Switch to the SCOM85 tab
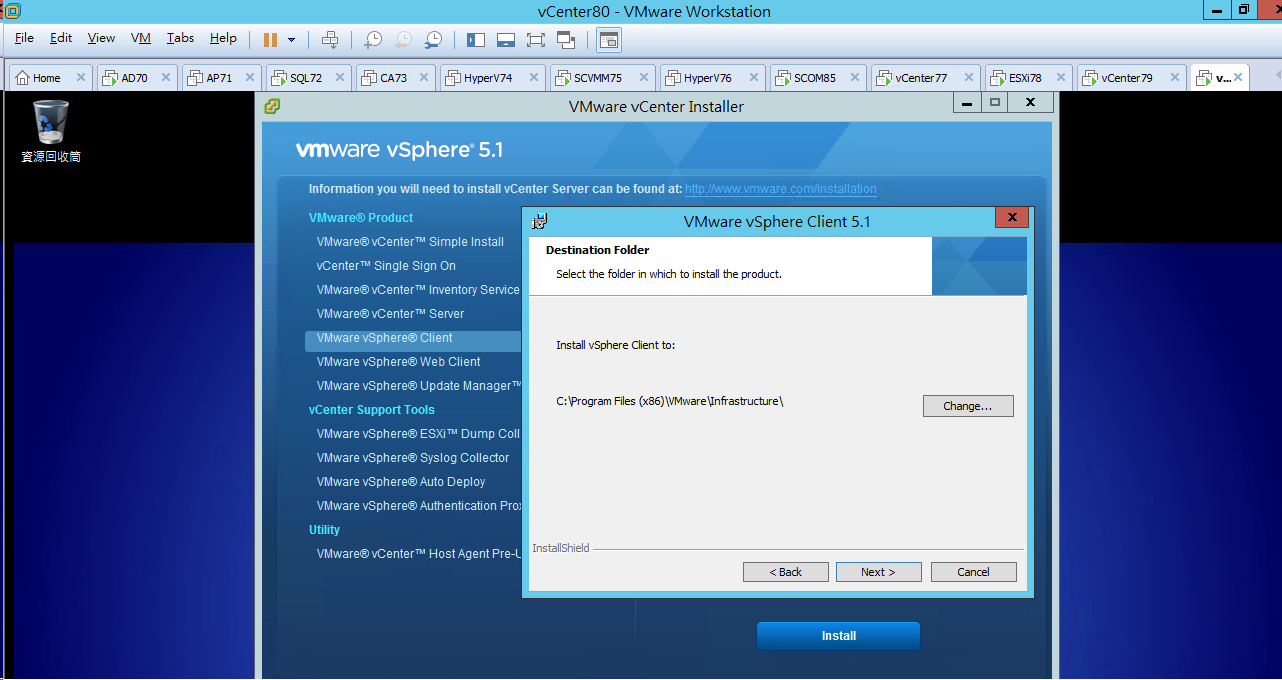Viewport: 1282px width, 680px height. click(x=815, y=78)
